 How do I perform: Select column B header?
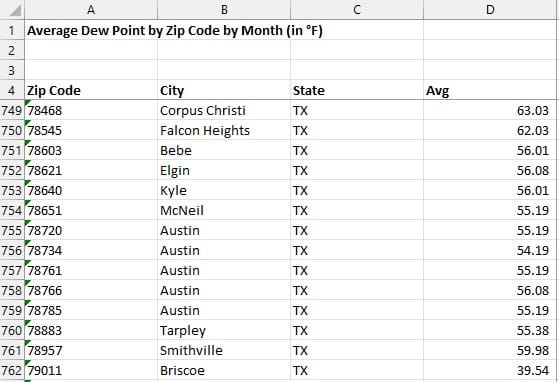point(224,10)
